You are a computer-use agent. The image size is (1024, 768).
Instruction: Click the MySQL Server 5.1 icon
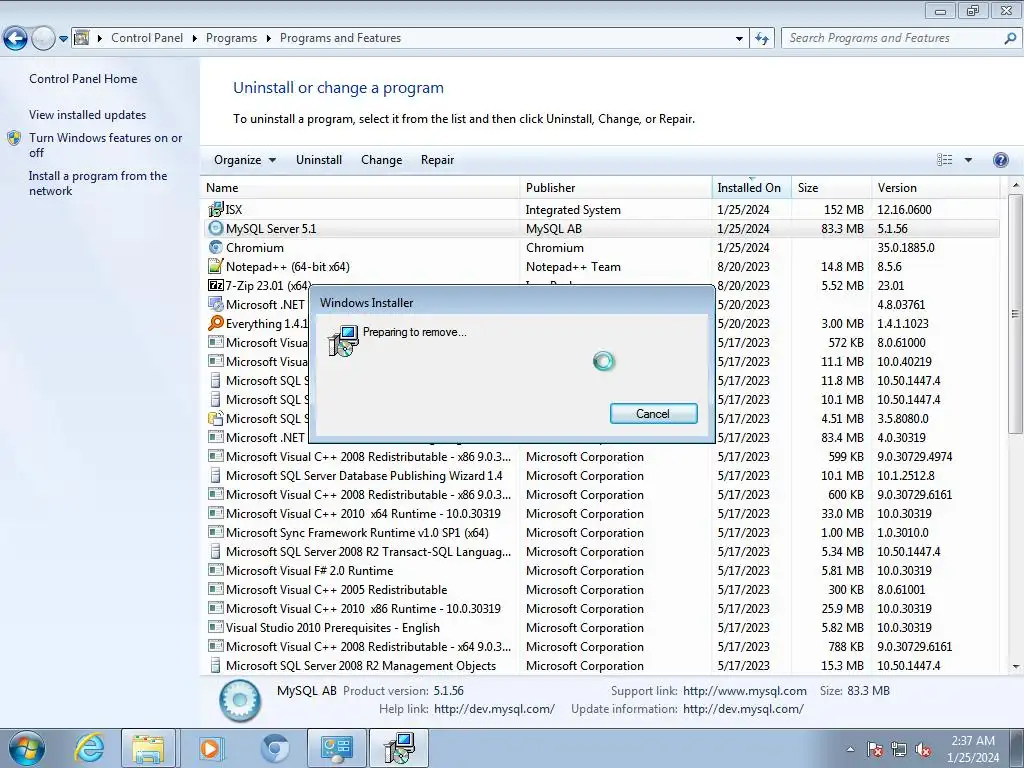(216, 229)
